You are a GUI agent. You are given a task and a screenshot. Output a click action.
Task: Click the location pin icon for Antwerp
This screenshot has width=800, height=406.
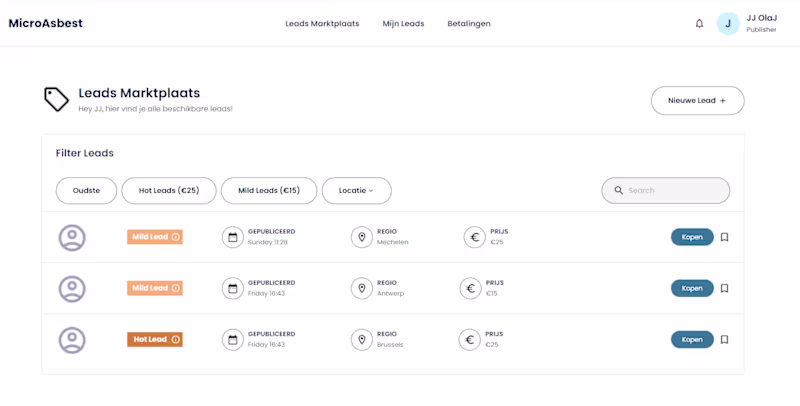[x=362, y=288]
